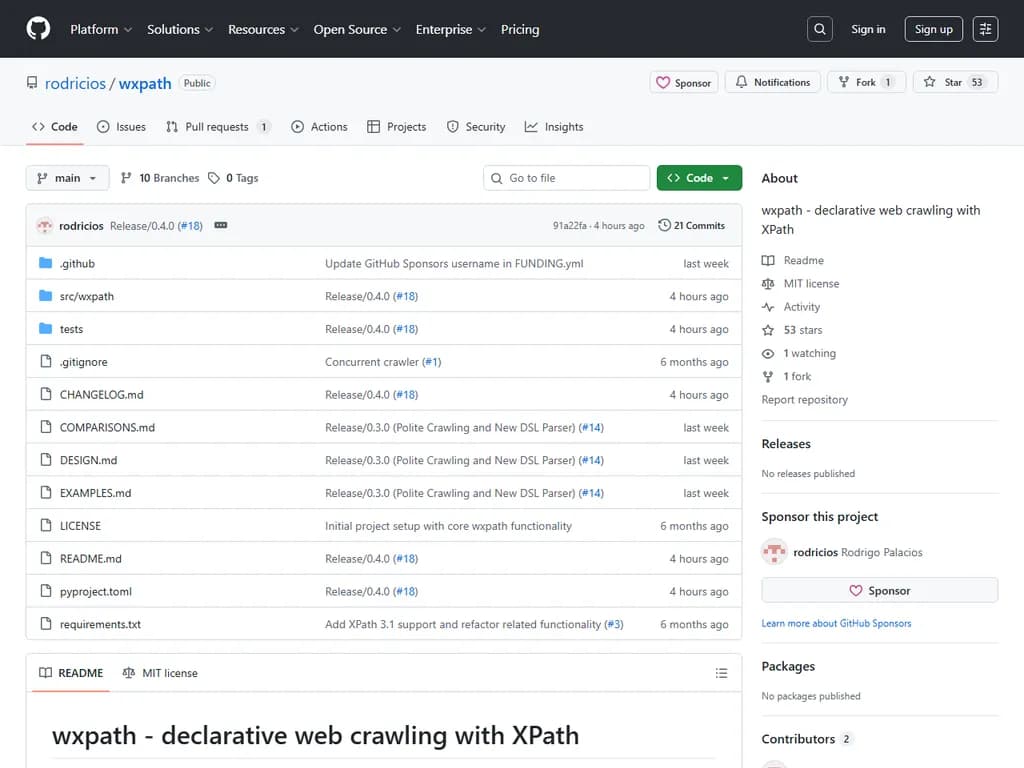
Task: Click the 21 Commits history icon
Action: click(665, 225)
